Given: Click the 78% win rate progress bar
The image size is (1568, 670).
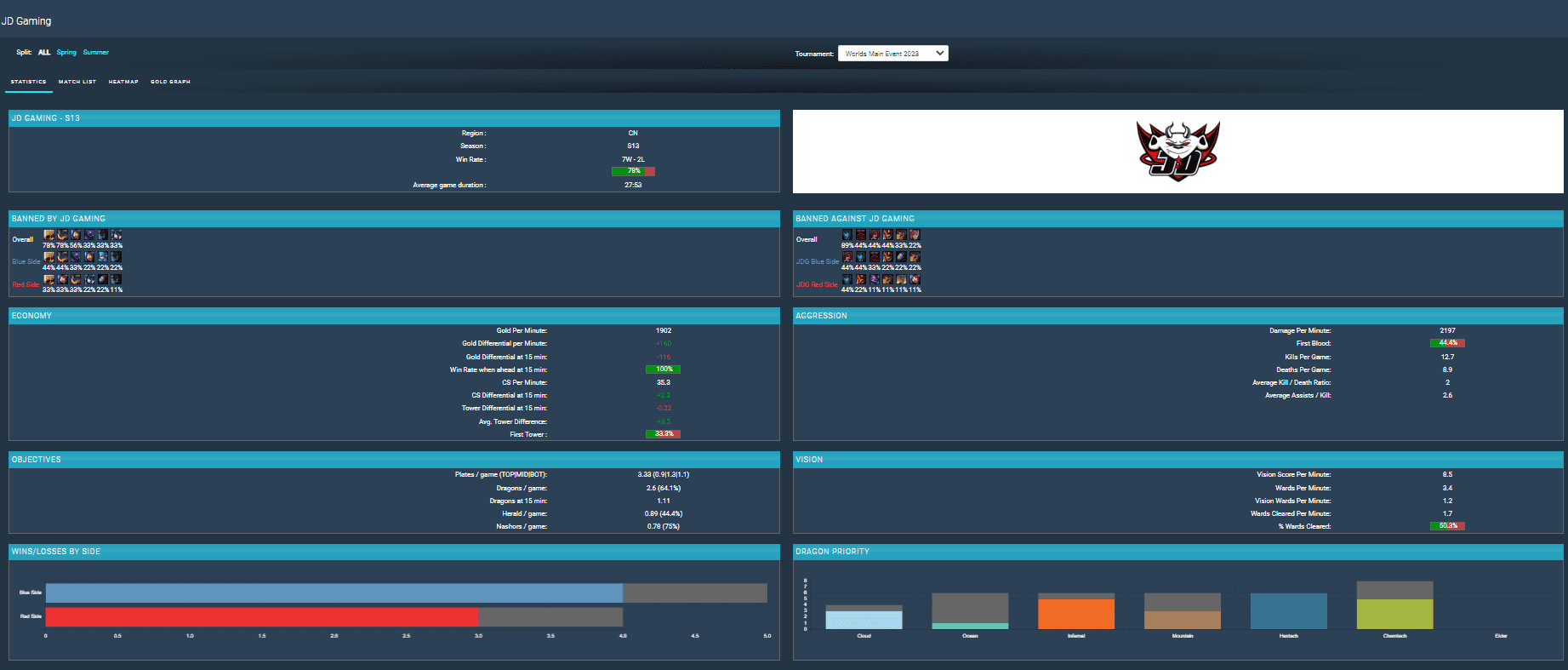Looking at the screenshot, I should point(633,171).
